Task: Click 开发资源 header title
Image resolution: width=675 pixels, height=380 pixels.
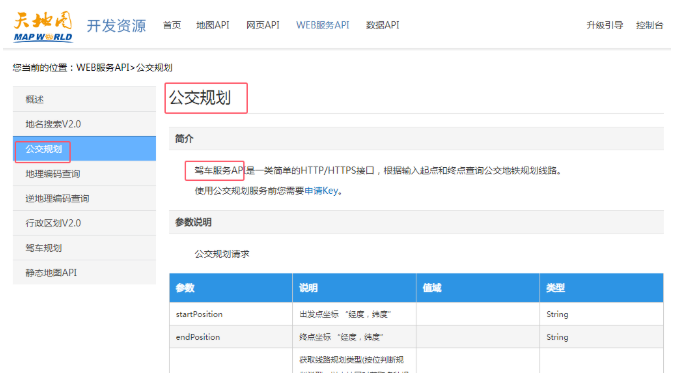Action: click(116, 26)
